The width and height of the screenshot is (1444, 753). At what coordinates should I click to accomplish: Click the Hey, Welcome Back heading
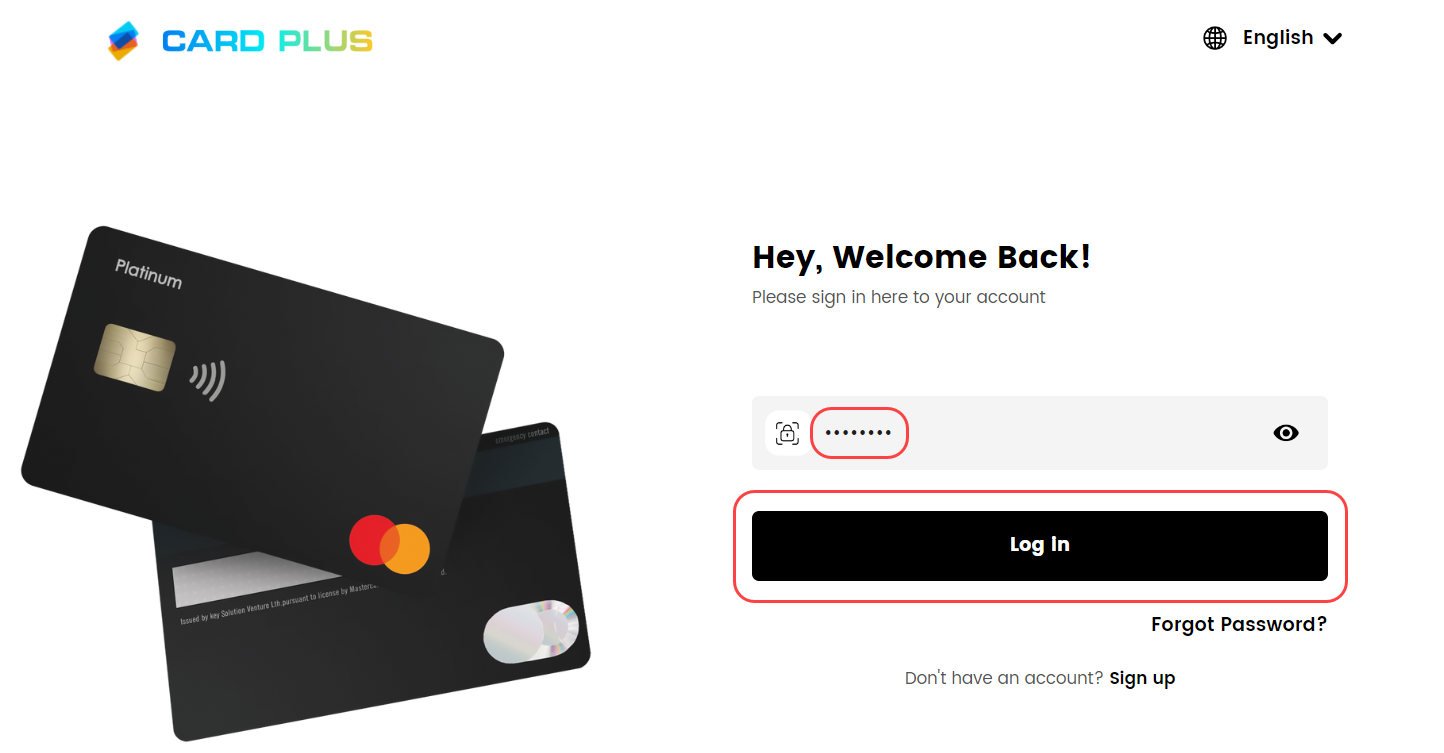(921, 257)
